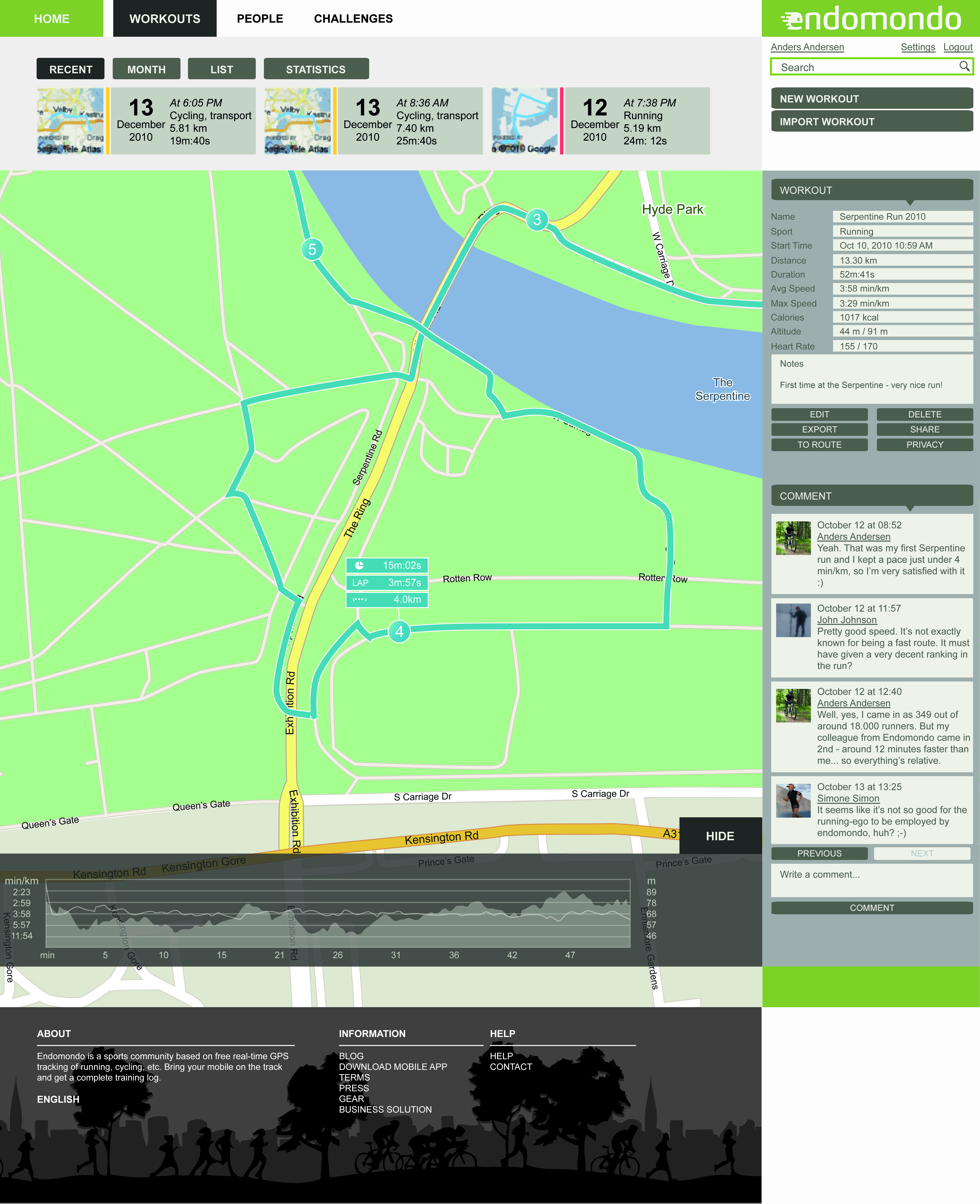Open the BLOG footer link
This screenshot has height=1204, width=980.
pos(351,1056)
